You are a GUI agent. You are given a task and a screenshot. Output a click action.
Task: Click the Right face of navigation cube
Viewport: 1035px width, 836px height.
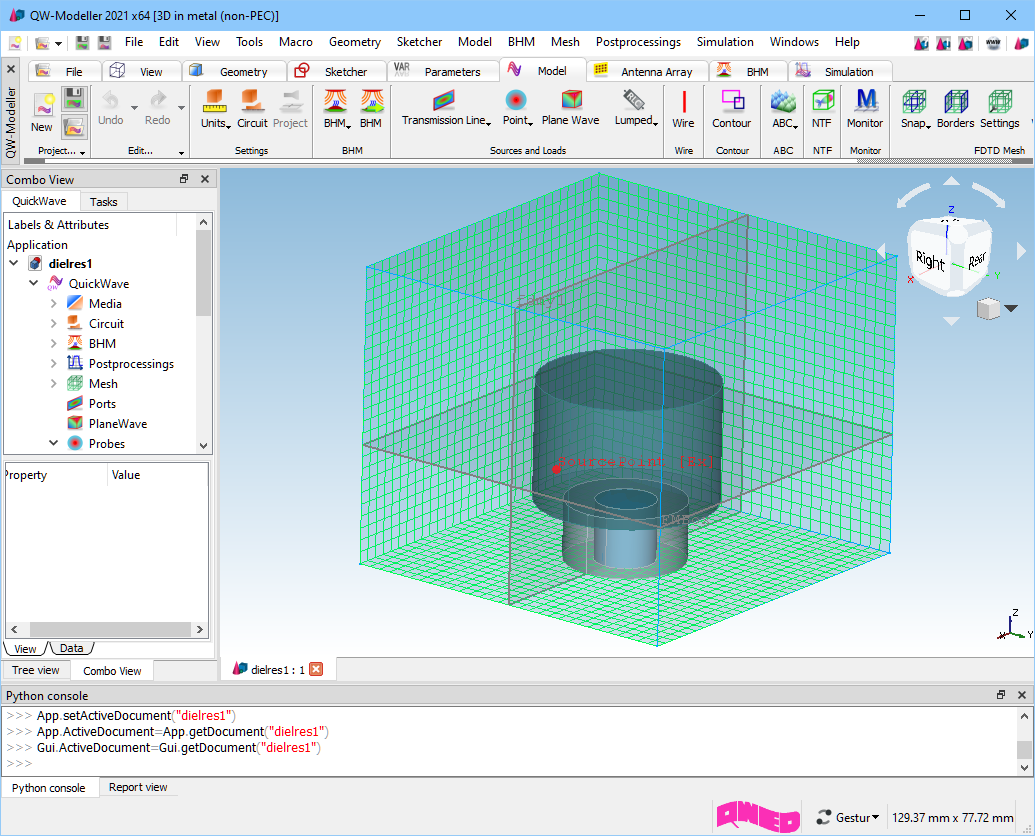tap(930, 261)
